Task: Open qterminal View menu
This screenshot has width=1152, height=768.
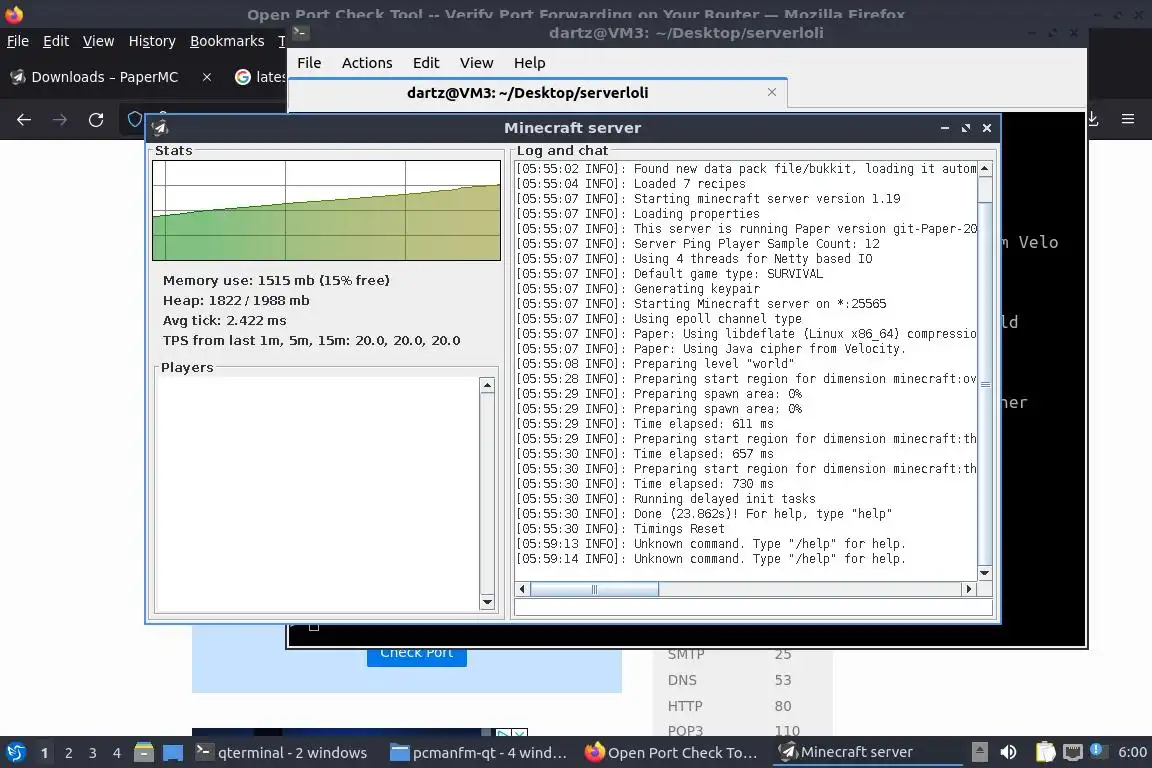Action: pos(476,63)
